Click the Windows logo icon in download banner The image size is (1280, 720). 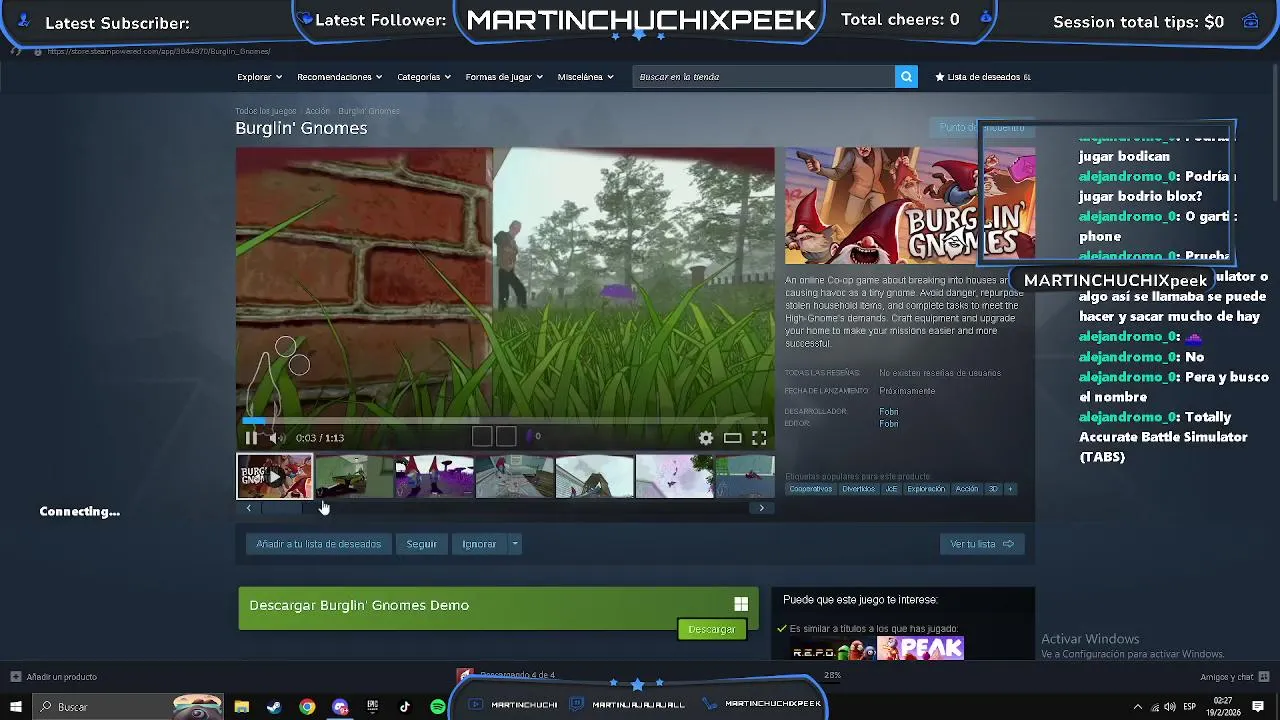tap(741, 604)
